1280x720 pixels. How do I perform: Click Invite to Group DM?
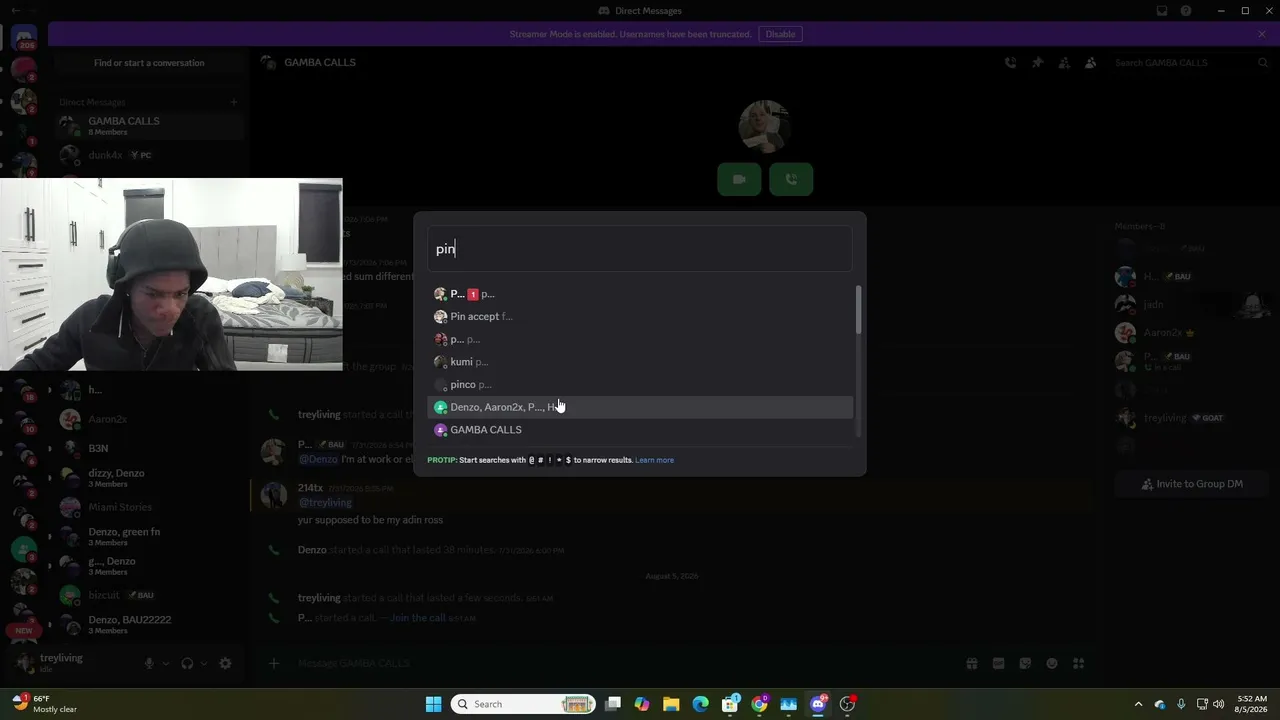(1193, 484)
